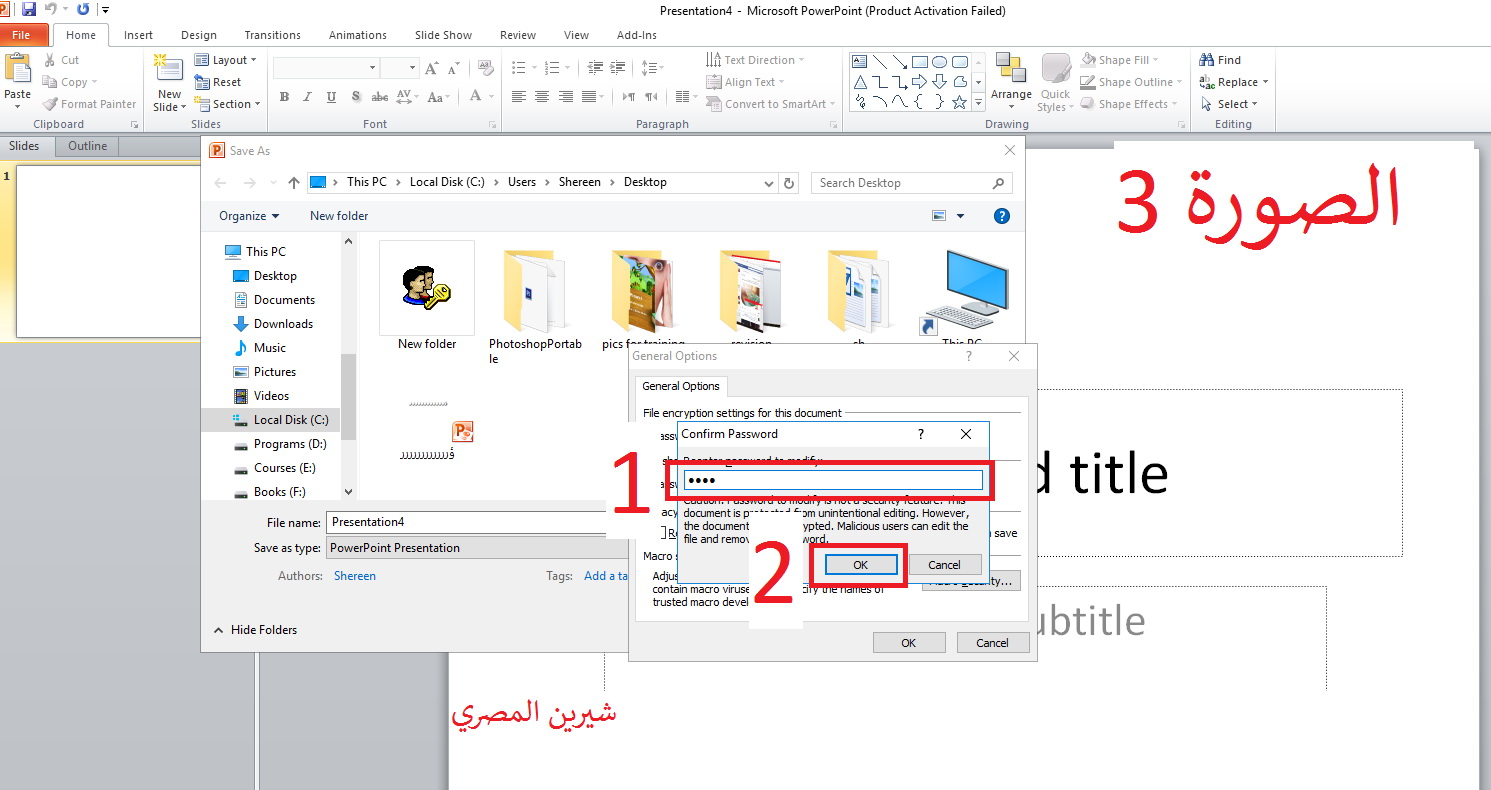The height and width of the screenshot is (790, 1491).
Task: Toggle Strikethrough formatting
Action: point(380,97)
